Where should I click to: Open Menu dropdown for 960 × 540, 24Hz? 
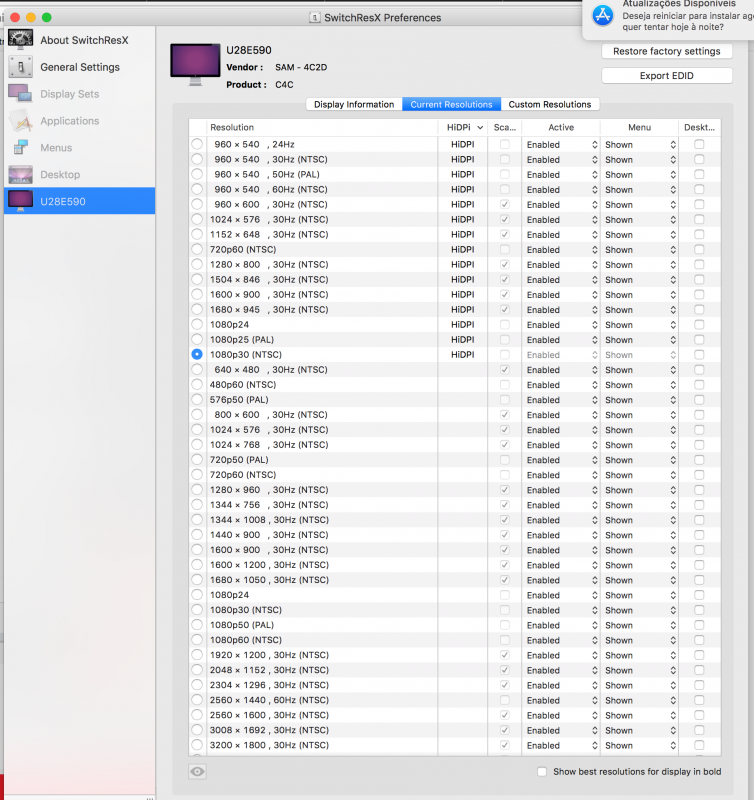coord(640,144)
